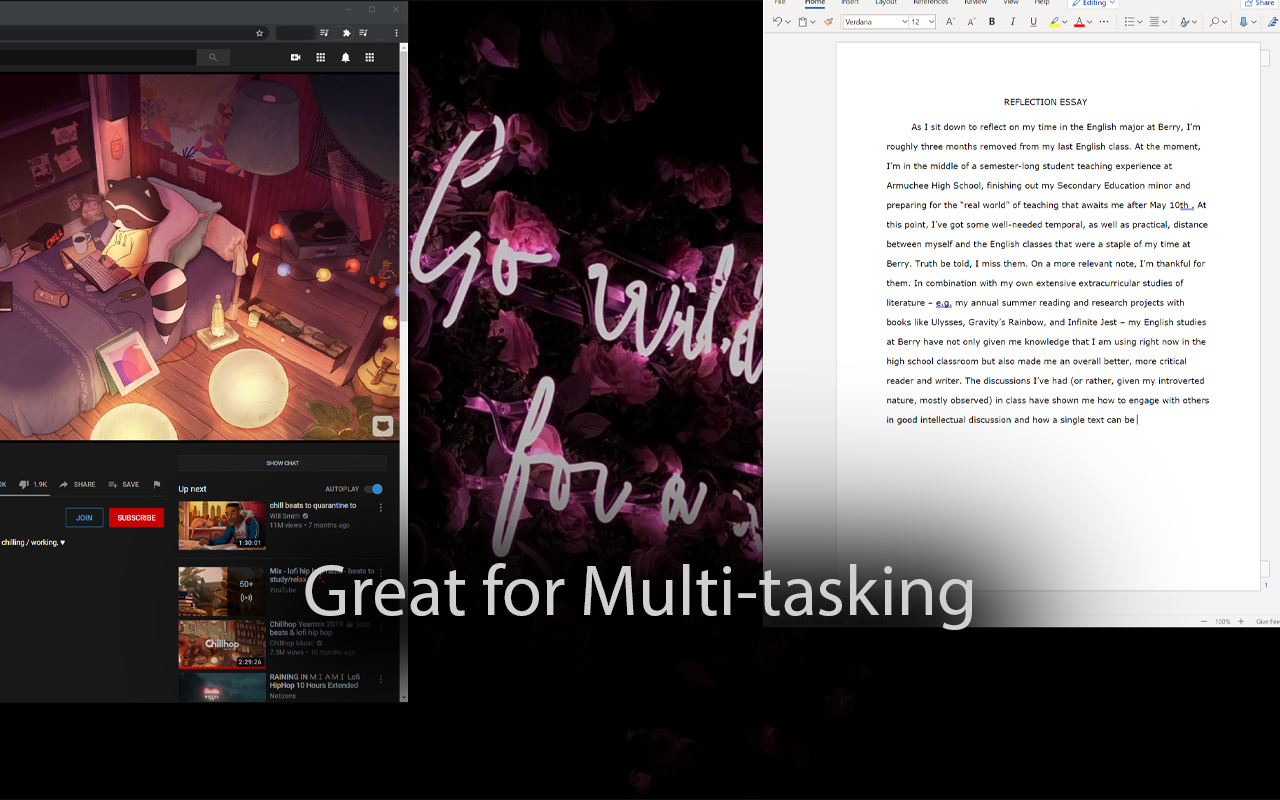
Task: Open the Insert ribbon tab
Action: (850, 3)
